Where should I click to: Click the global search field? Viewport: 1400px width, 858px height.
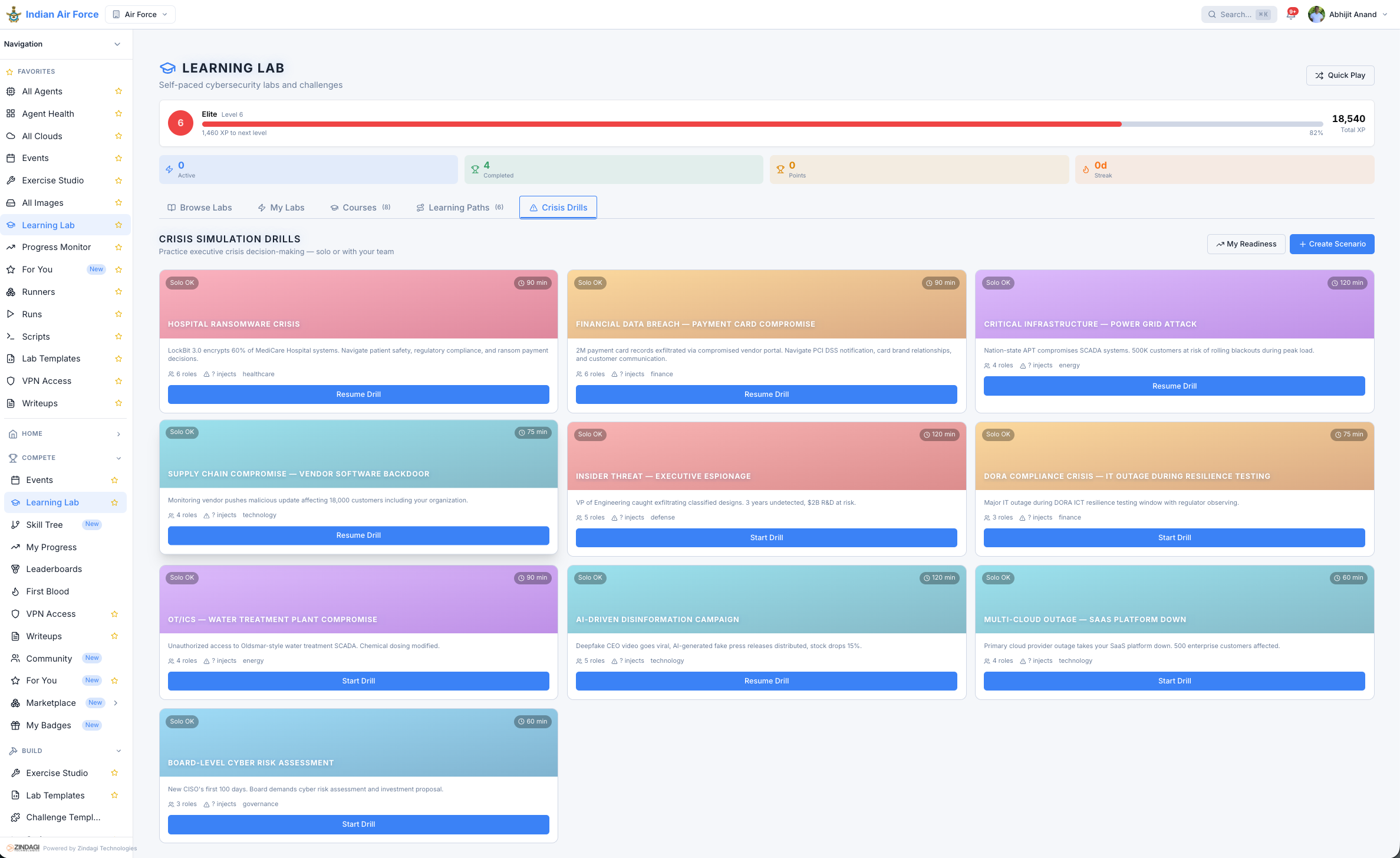point(1237,14)
